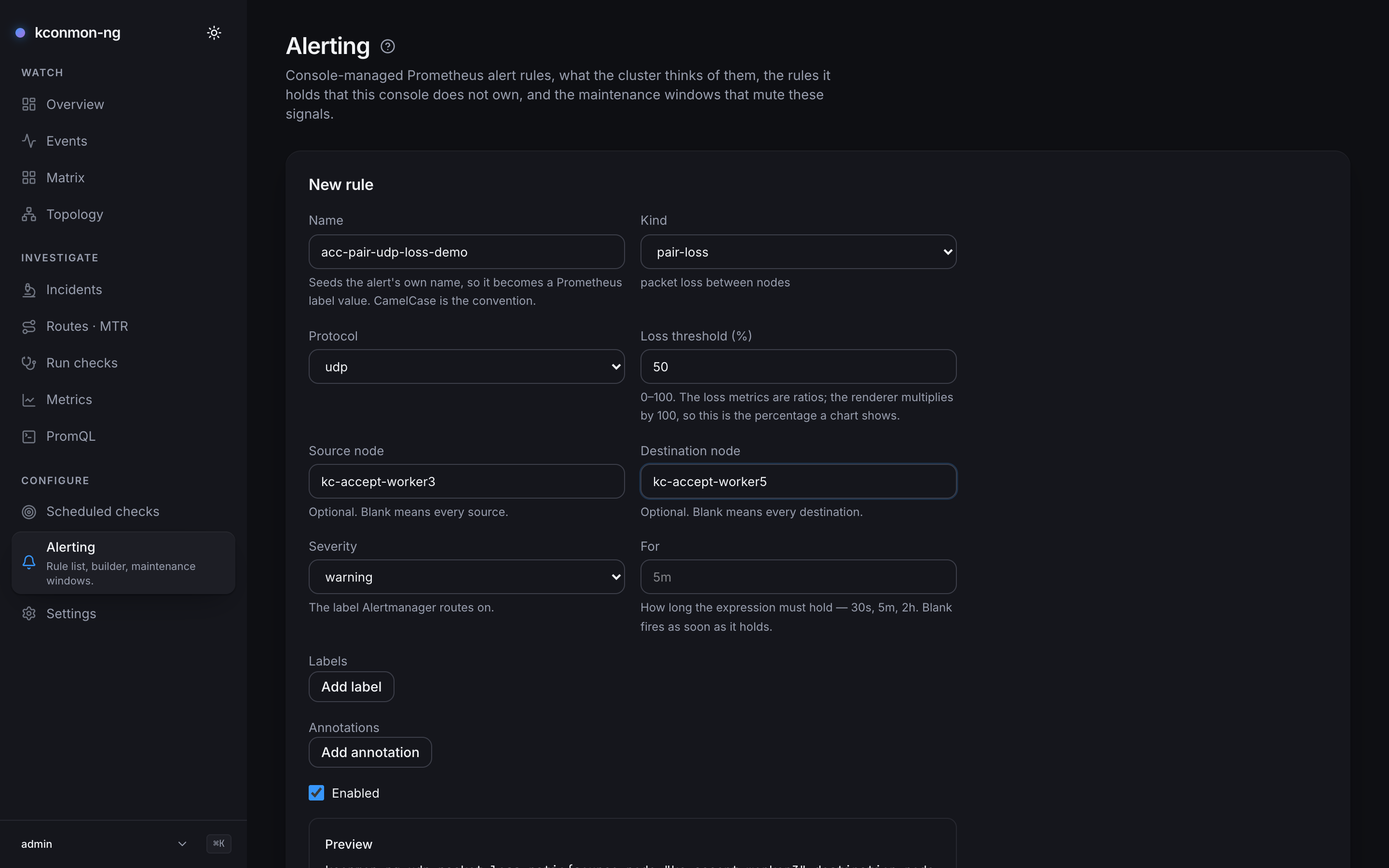Click the Topology network icon

(x=29, y=214)
